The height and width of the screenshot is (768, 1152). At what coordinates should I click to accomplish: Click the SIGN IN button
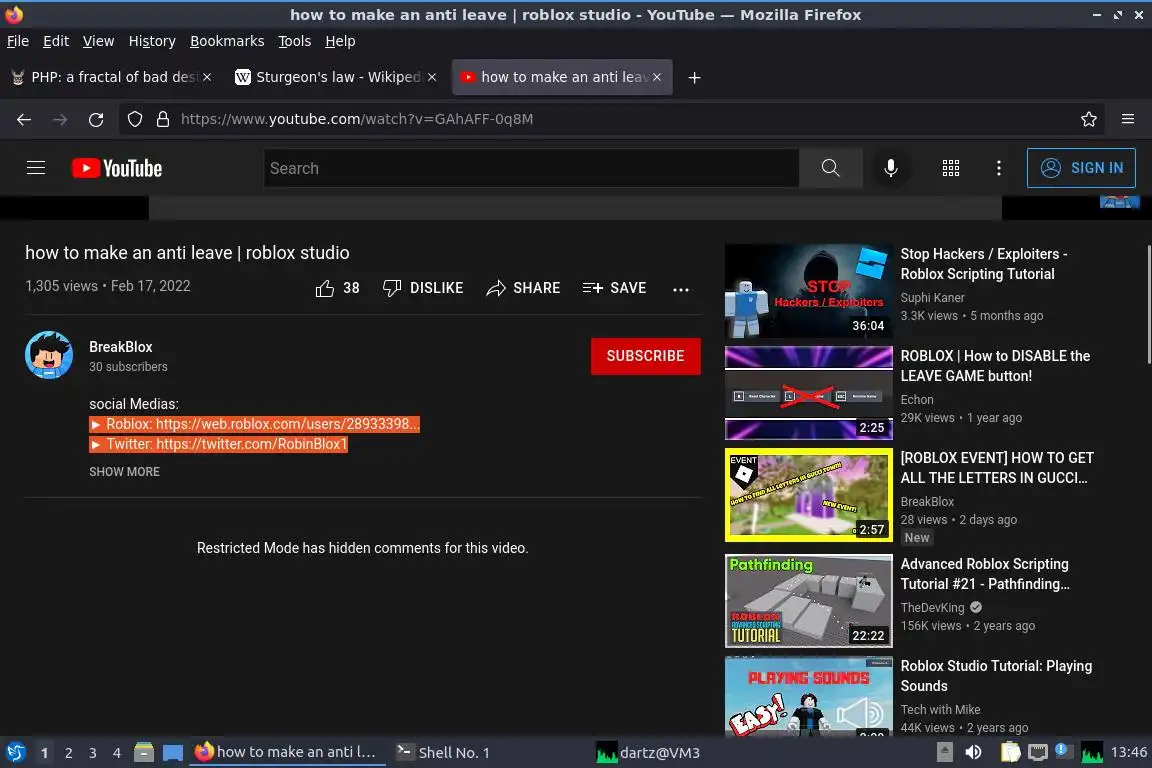pos(1081,168)
